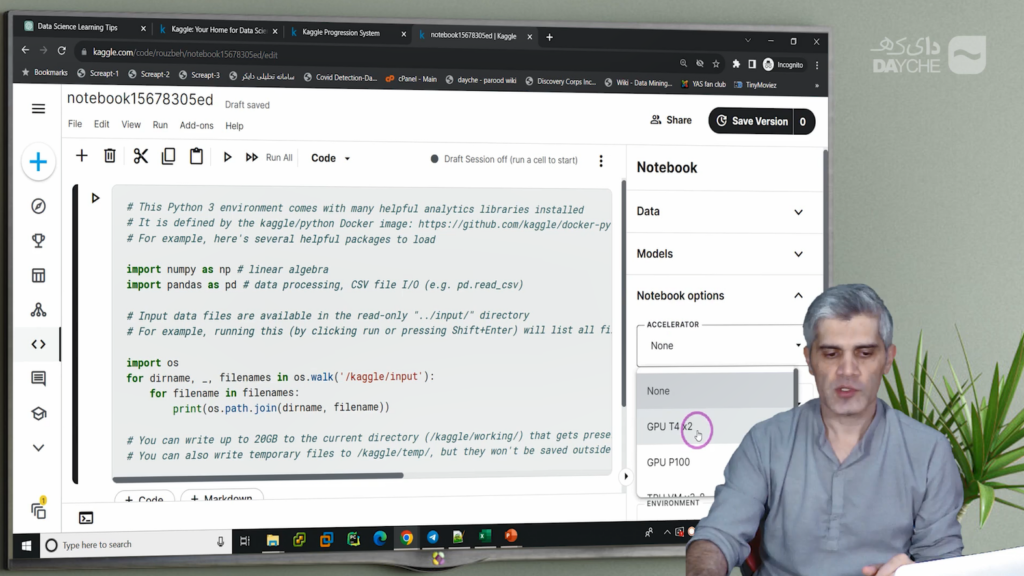Open the Help menu
This screenshot has width=1024, height=576.
click(x=234, y=126)
